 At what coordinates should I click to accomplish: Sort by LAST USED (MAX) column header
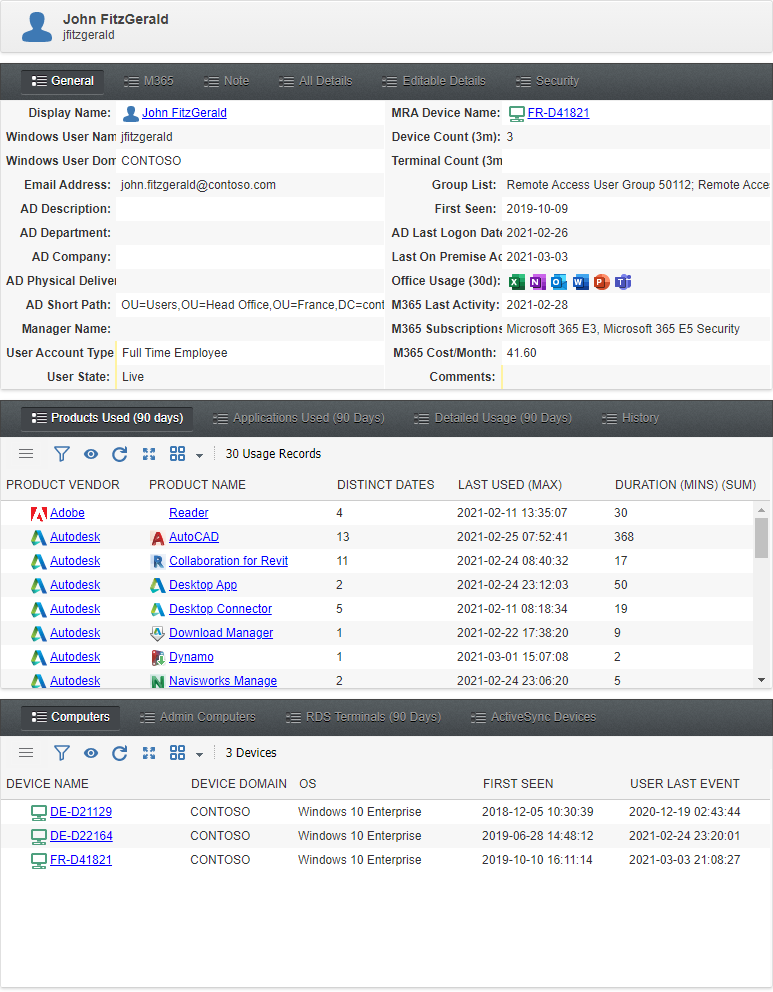click(x=510, y=485)
